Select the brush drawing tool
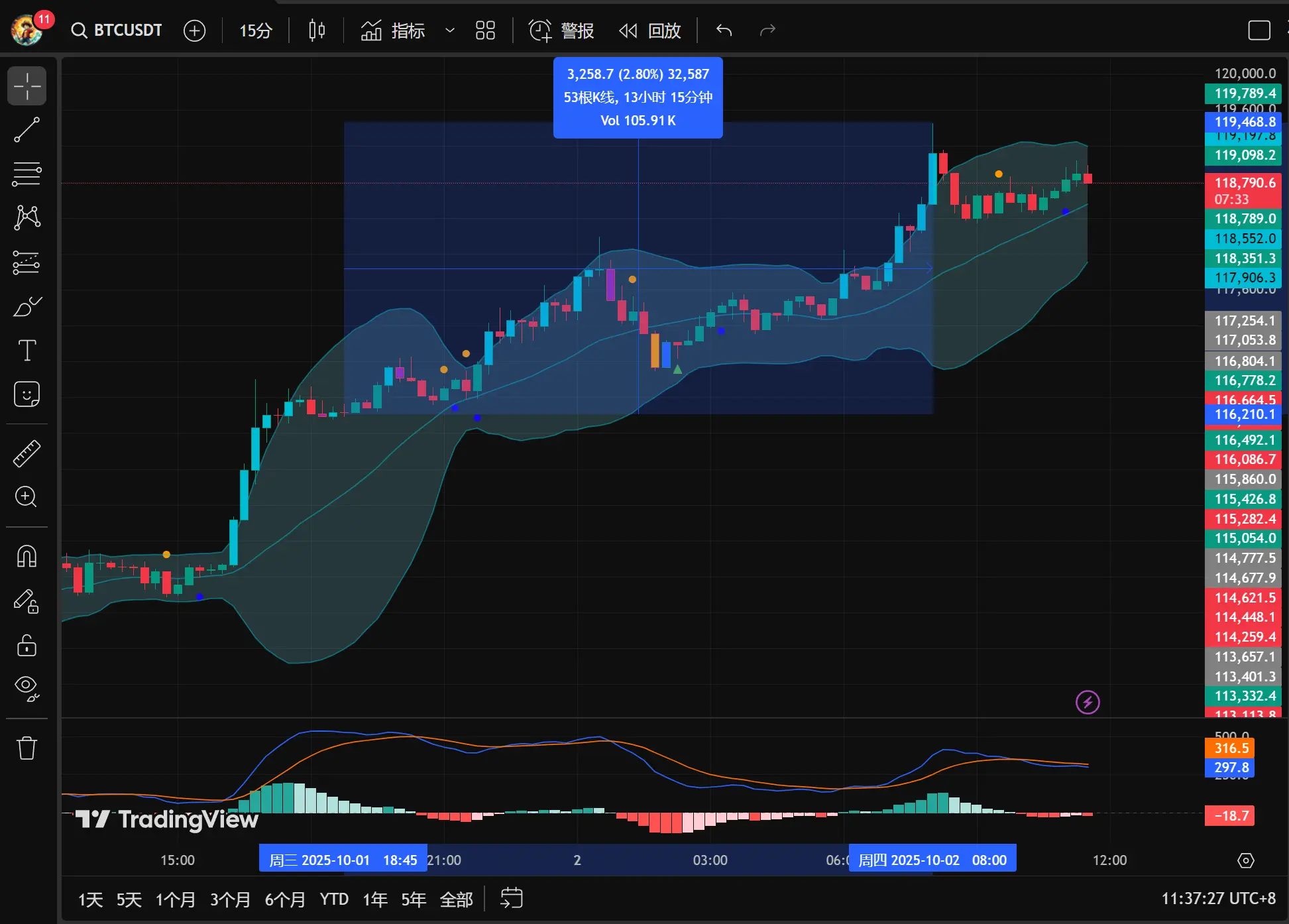Screen dimensions: 1289x924 [x=27, y=307]
